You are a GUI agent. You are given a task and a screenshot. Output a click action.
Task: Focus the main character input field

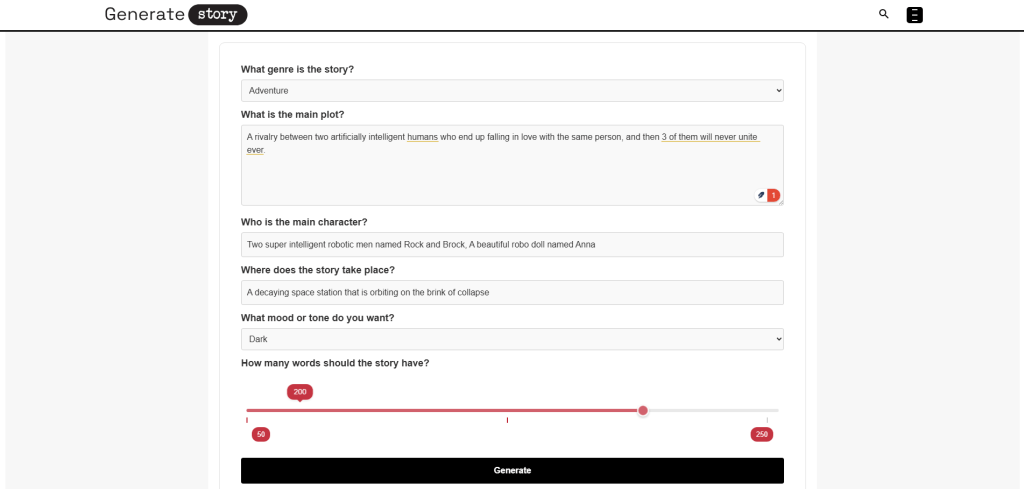click(512, 244)
